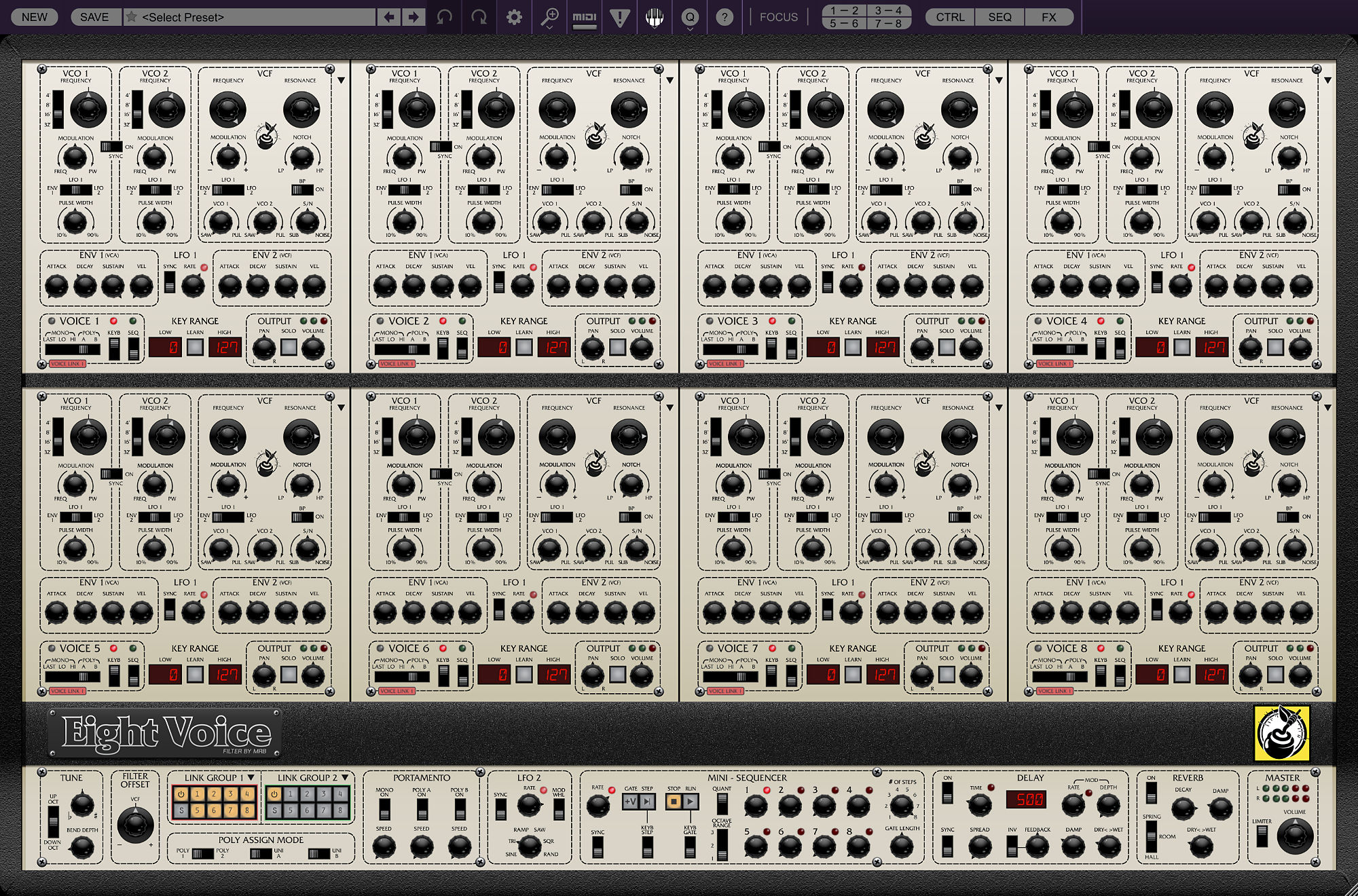Screen dimensions: 1358x896
Task: Toggle Portamento Mono On switch
Action: pyautogui.click(x=384, y=809)
